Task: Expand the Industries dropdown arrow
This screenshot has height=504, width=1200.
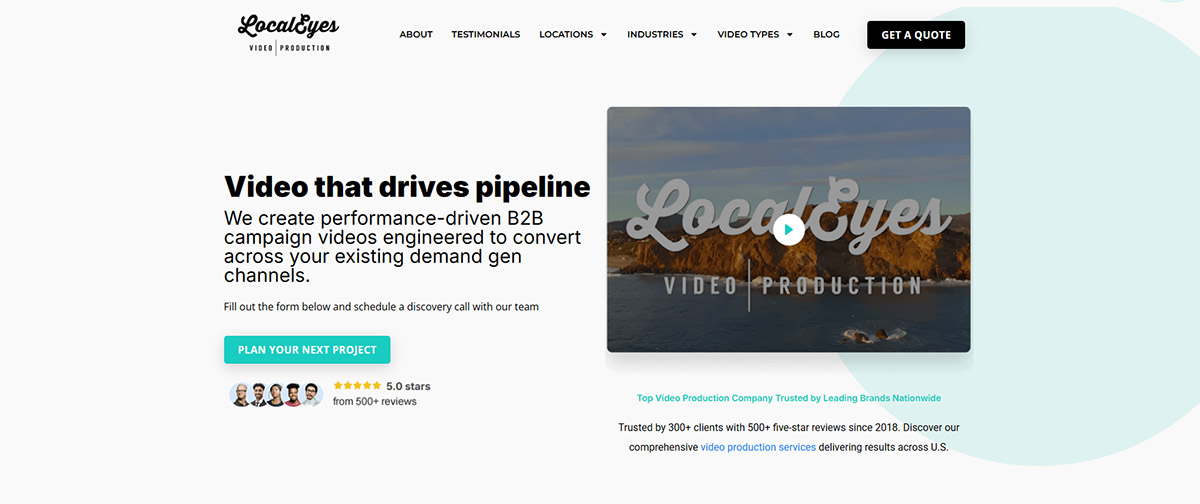Action: click(x=694, y=35)
